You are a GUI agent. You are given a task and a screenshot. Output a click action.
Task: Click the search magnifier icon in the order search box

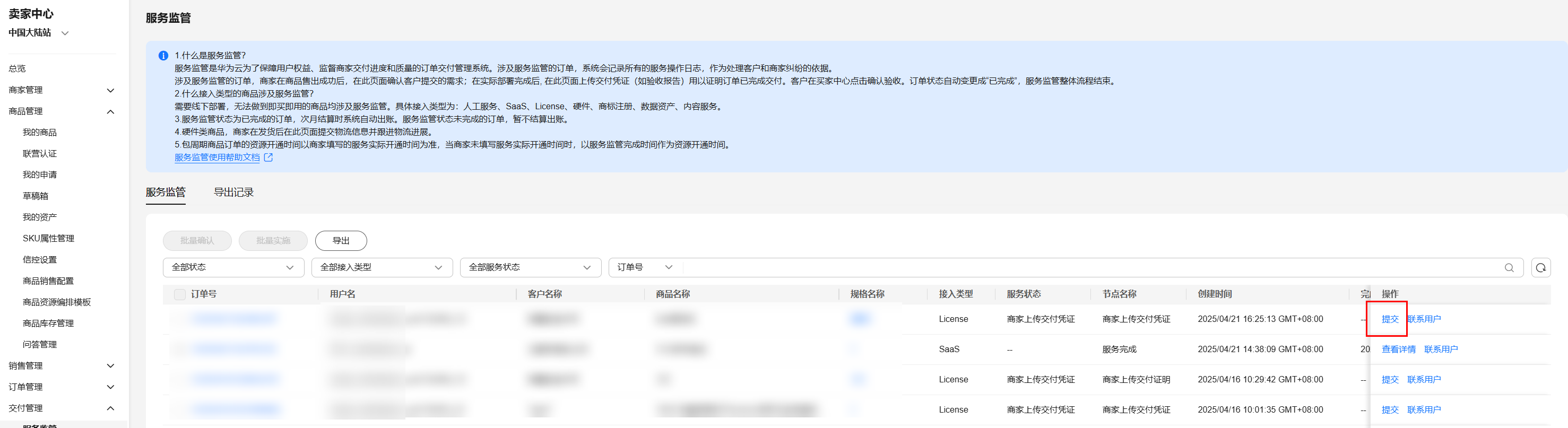(1509, 267)
